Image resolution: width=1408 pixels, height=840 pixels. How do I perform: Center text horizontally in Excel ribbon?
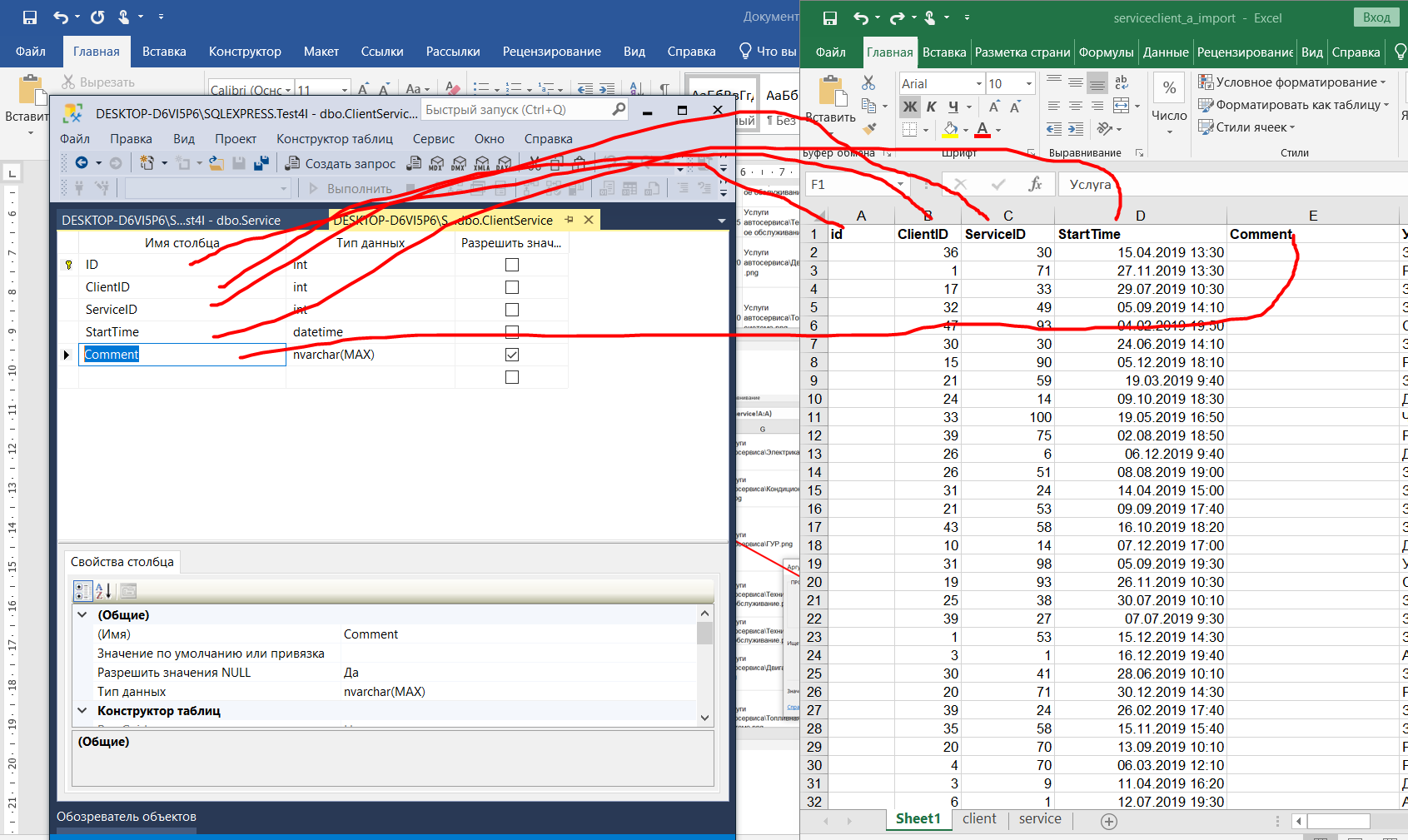1076,106
